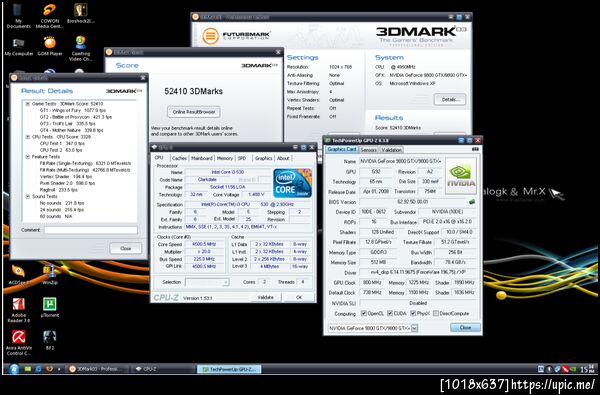Toggle the CUDA checkbox in GPU-Z
The width and height of the screenshot is (600, 395).
tap(390, 313)
